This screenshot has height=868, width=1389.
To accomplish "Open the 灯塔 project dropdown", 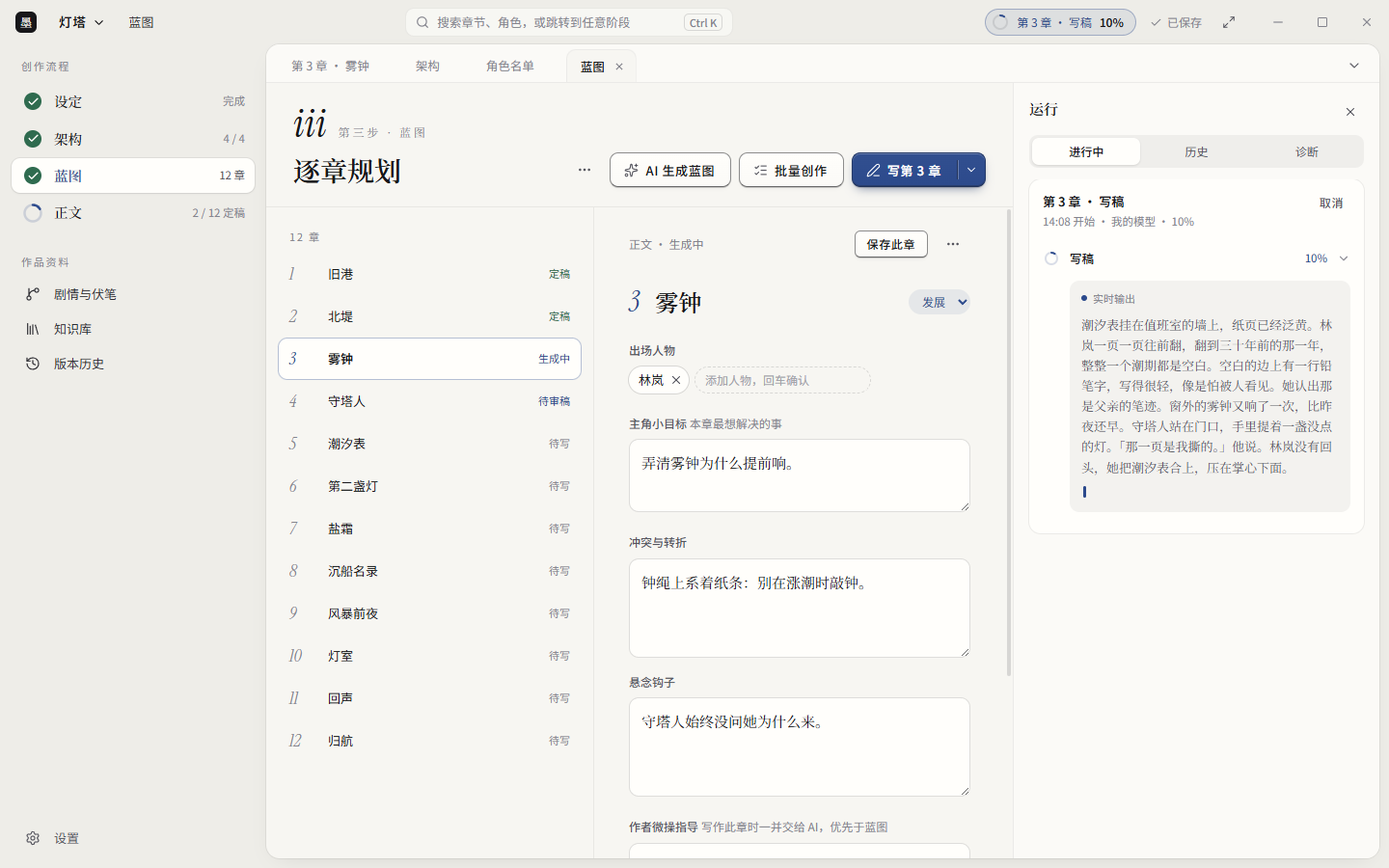I will (x=81, y=22).
